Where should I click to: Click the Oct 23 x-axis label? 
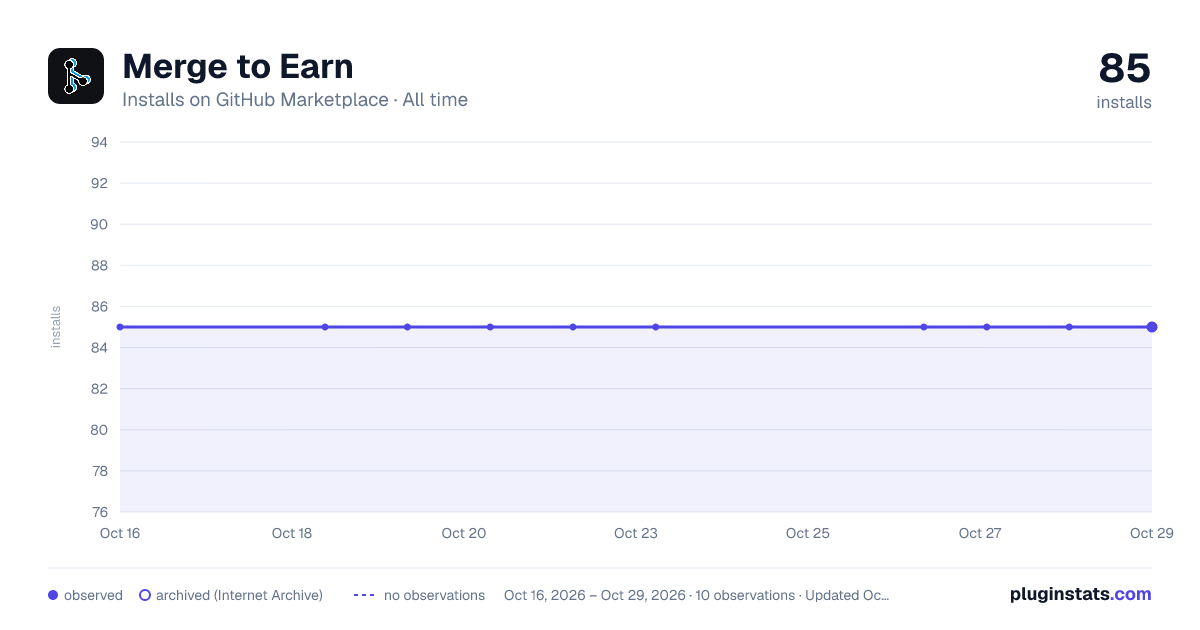coord(636,534)
